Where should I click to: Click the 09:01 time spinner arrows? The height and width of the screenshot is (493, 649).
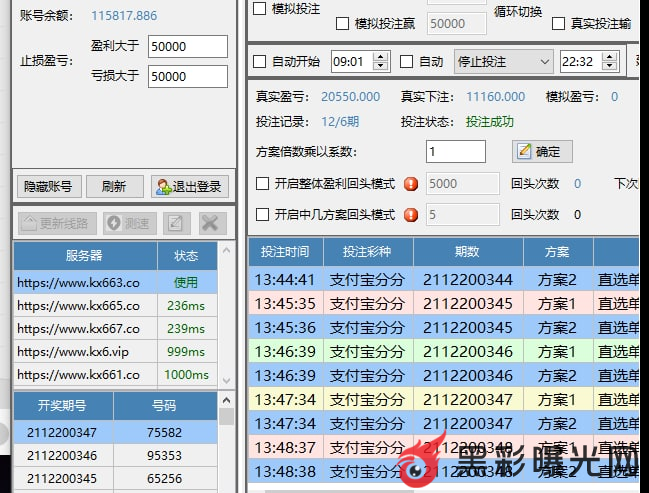pyautogui.click(x=381, y=61)
